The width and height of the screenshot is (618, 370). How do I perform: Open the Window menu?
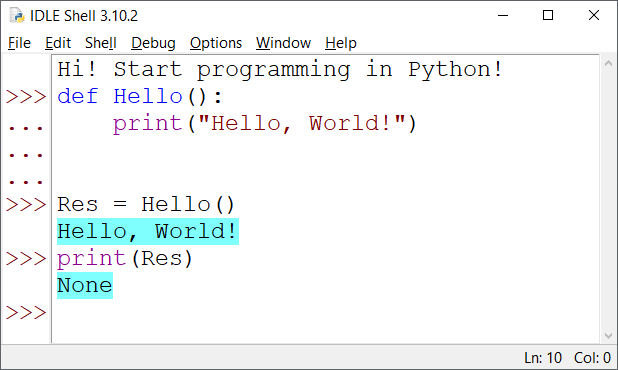[x=283, y=43]
